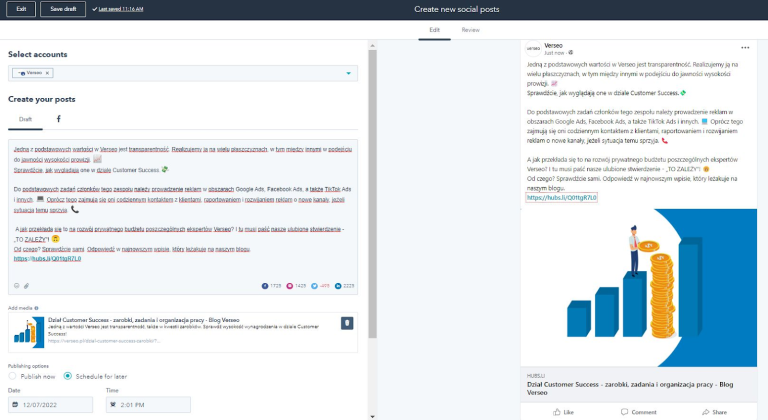The image size is (768, 420).
Task: Remove the Verseo account chip
Action: (47, 73)
